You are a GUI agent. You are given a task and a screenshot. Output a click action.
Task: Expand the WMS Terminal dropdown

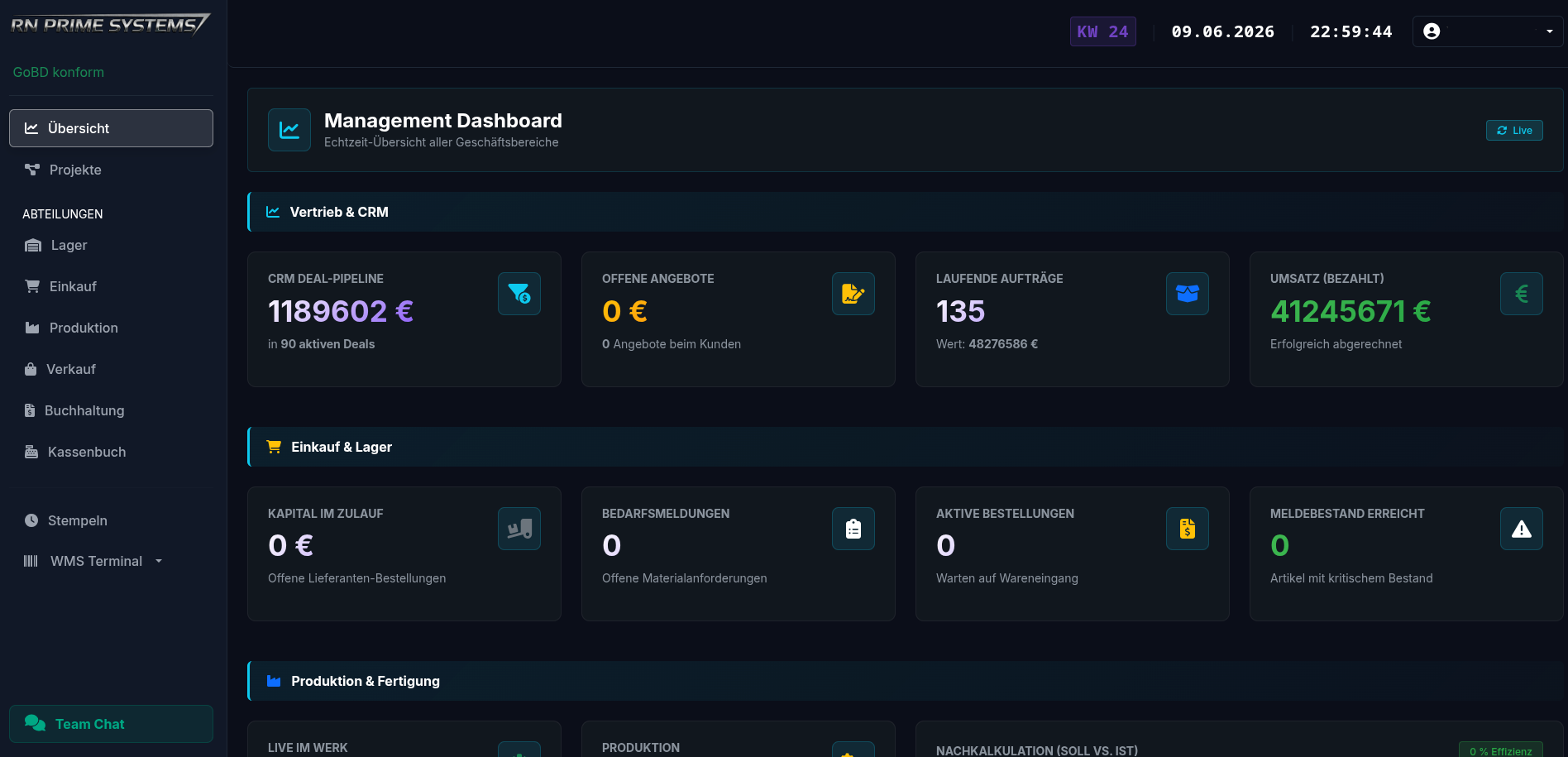[111, 561]
